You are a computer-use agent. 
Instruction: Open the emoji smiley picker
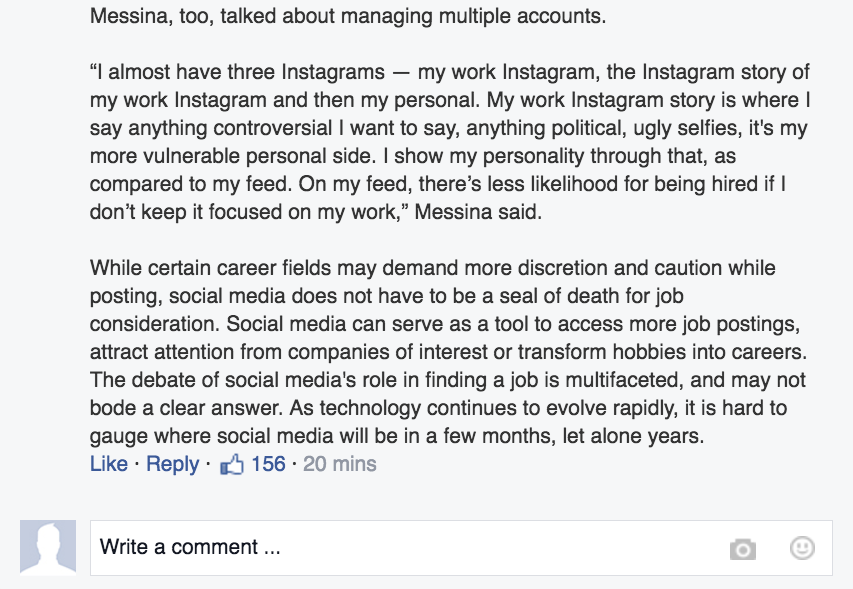pos(802,548)
